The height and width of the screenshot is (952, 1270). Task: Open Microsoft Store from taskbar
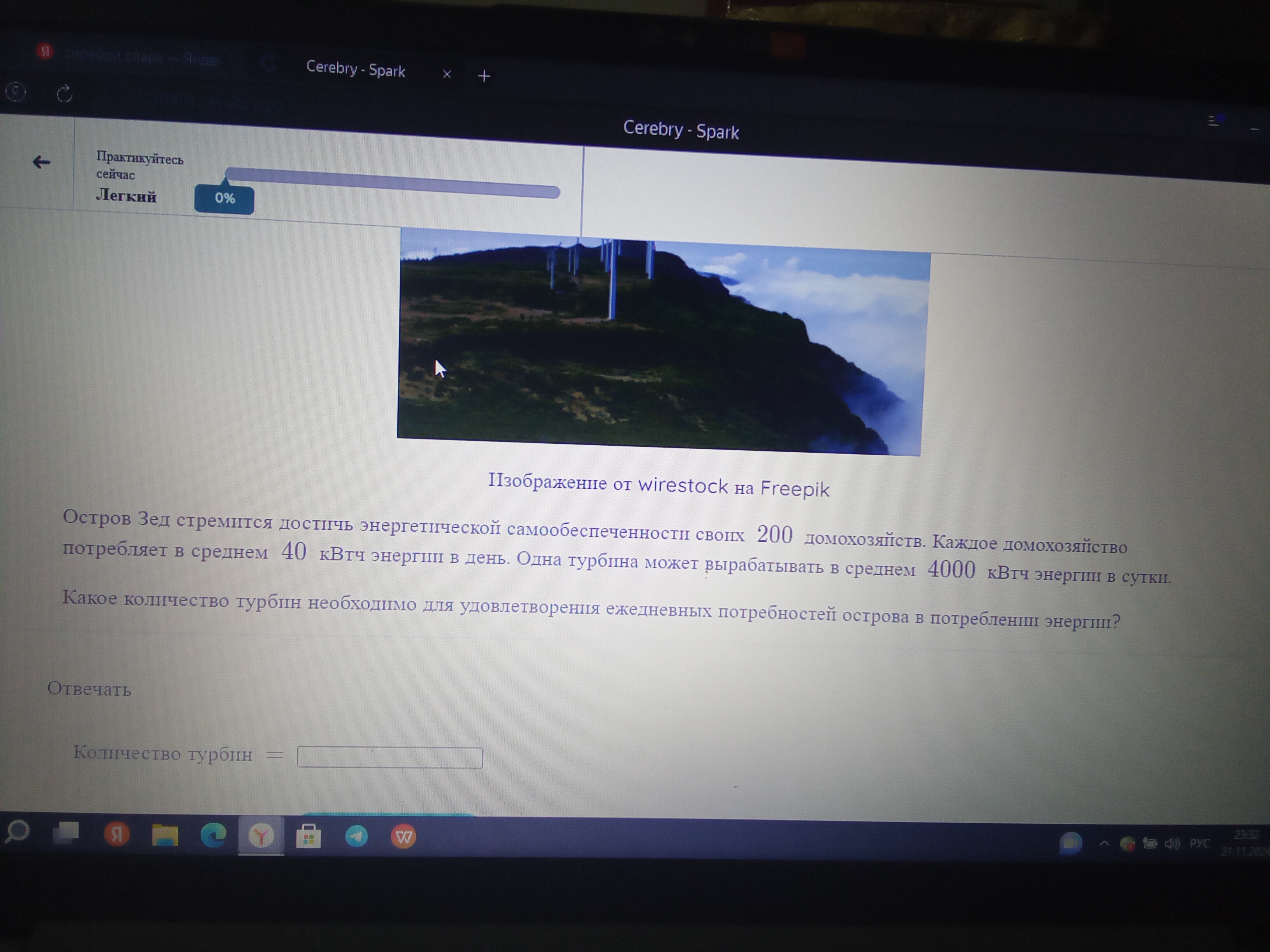[308, 836]
